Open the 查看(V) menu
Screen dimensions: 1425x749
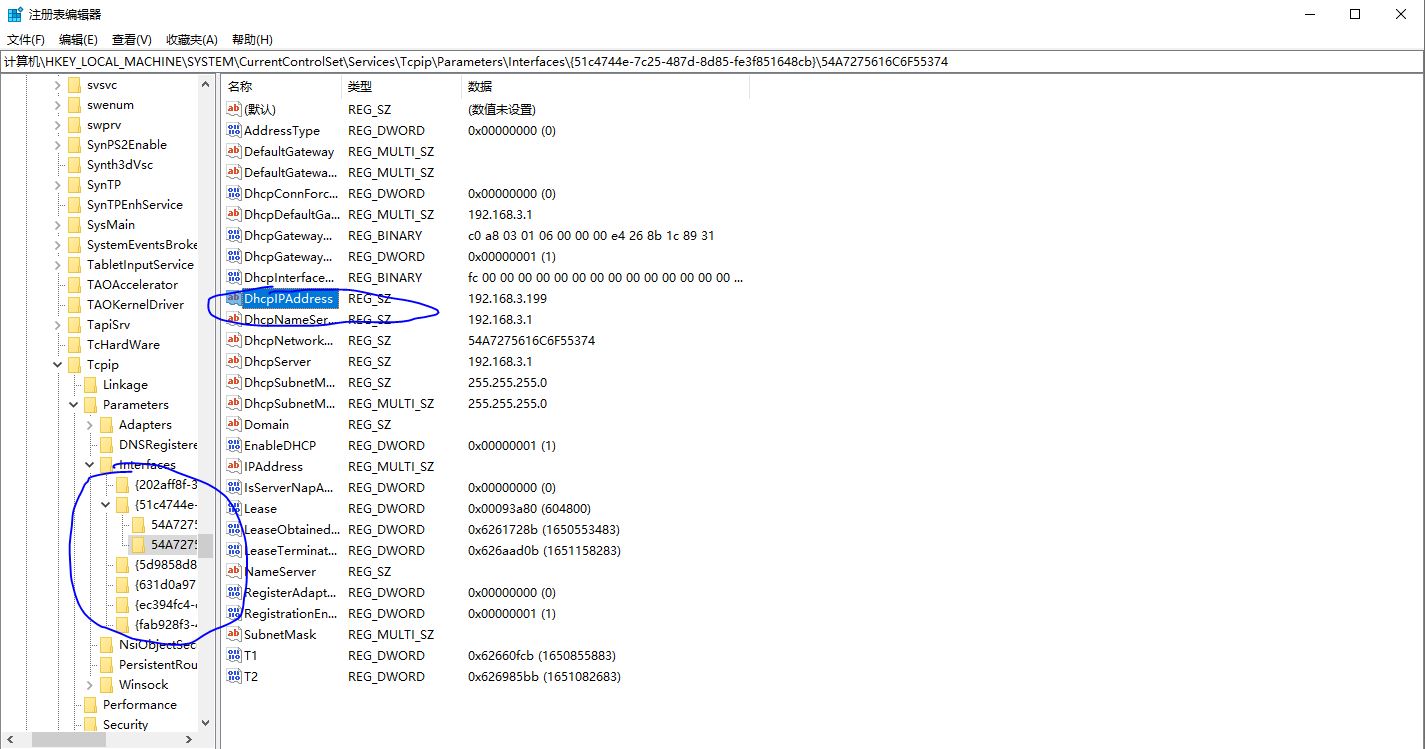131,39
